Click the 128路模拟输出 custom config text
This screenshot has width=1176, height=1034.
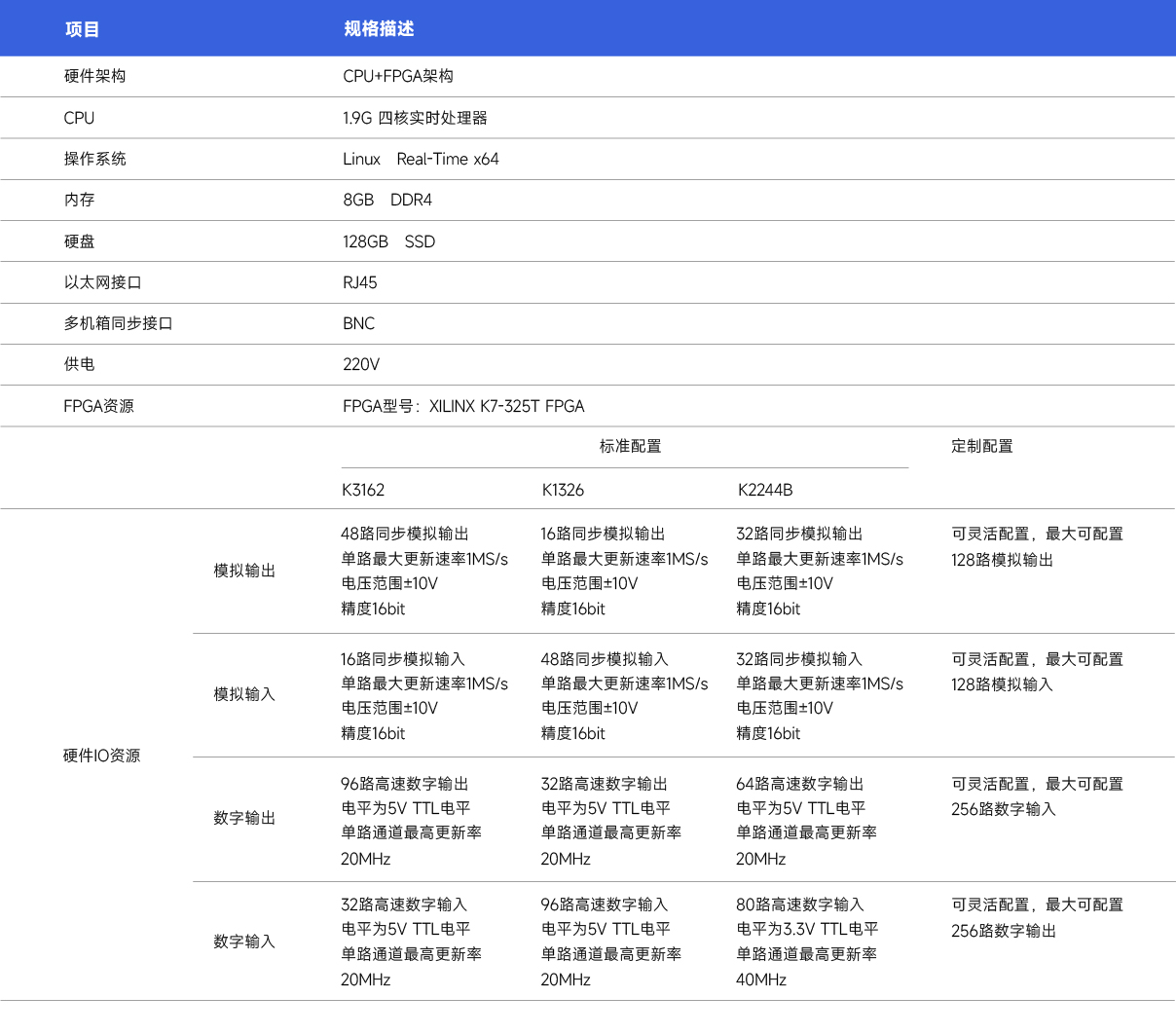(1002, 560)
